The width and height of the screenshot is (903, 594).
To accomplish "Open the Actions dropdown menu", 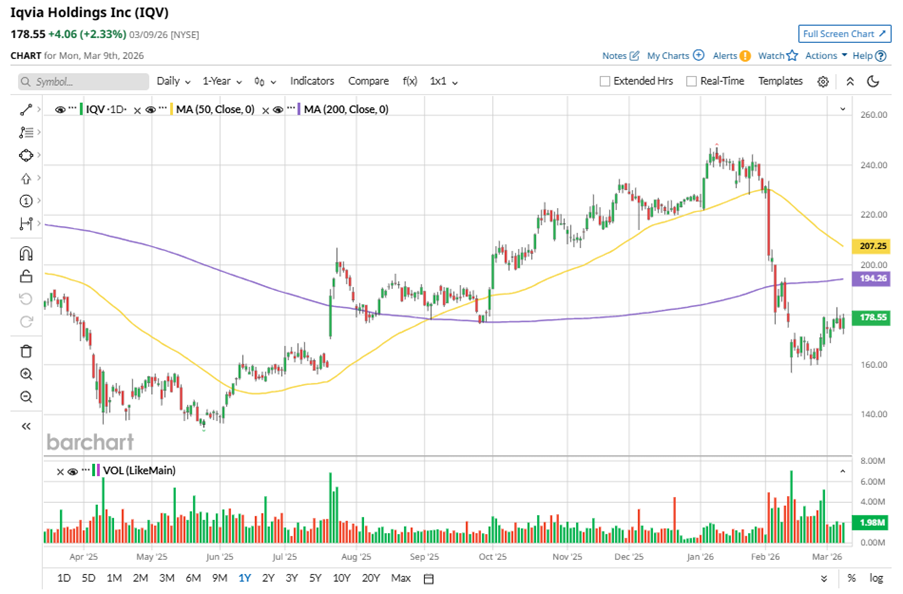I will coord(826,56).
